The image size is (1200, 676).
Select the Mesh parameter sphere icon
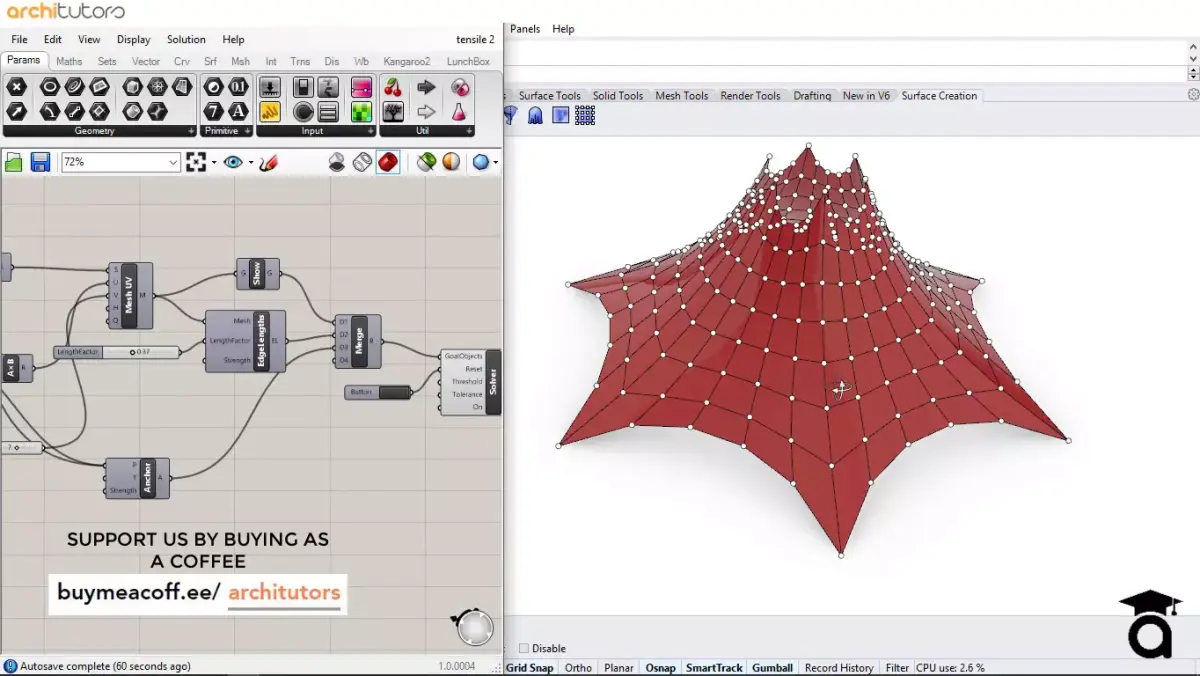158,87
